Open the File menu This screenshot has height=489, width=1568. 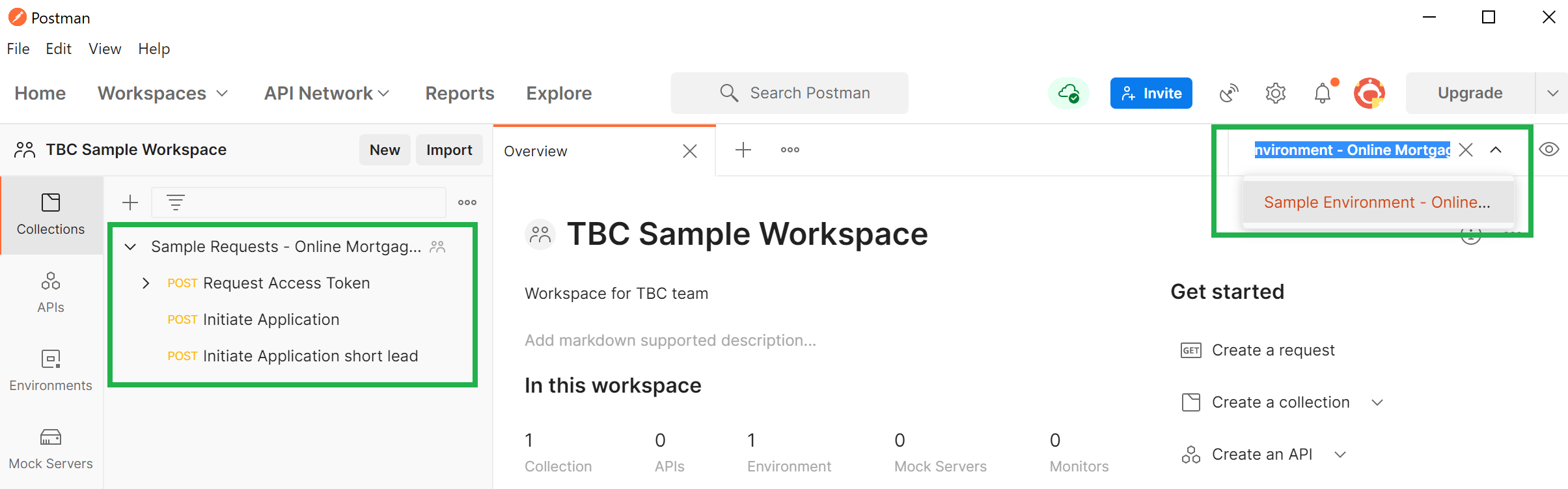[x=18, y=49]
